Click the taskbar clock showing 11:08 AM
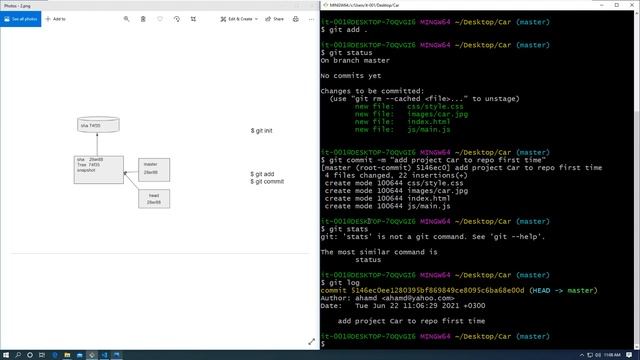Viewport: 640px width, 360px height. [x=612, y=355]
